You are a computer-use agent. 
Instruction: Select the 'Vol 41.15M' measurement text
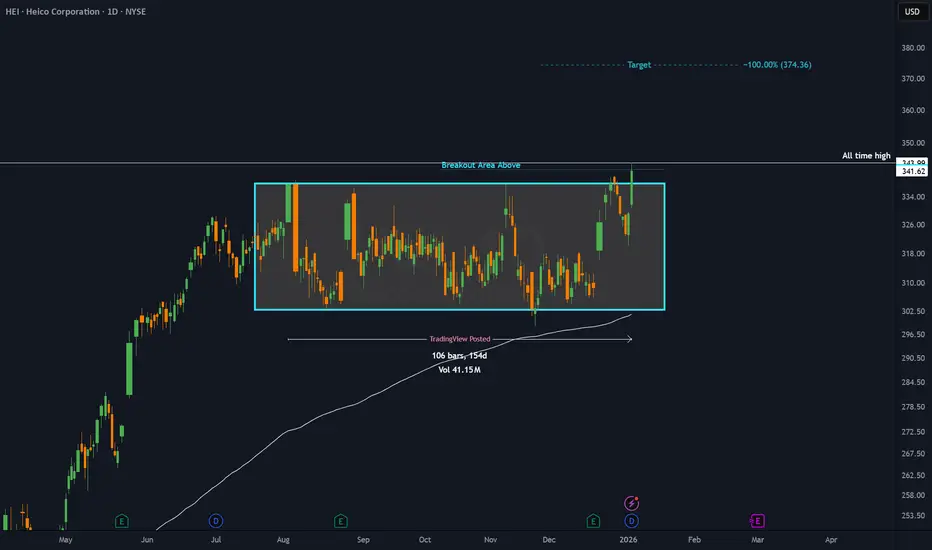459,370
